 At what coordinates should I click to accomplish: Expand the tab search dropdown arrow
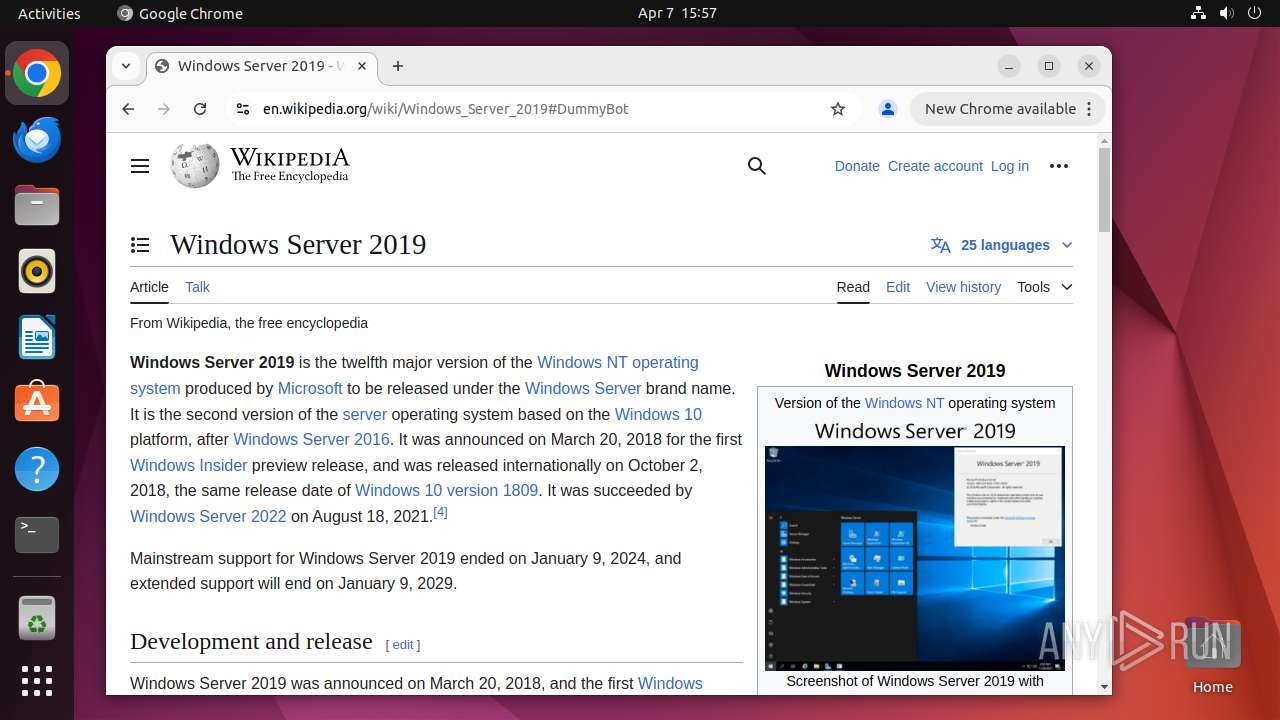[126, 66]
